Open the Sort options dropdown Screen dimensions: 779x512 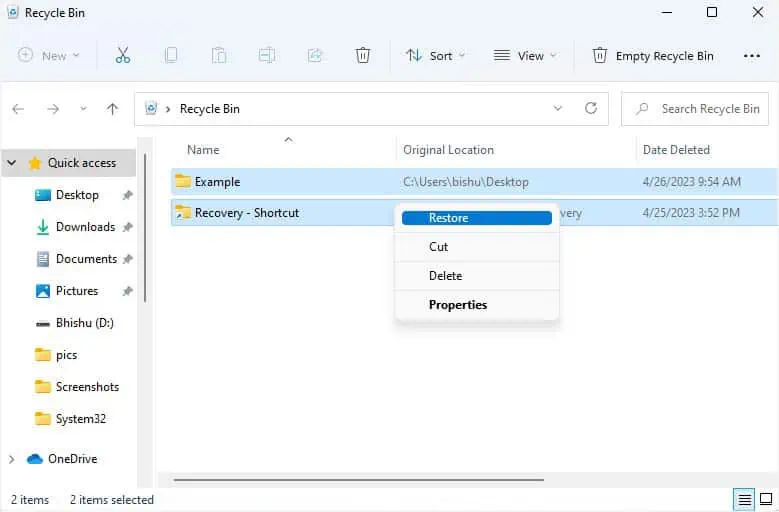coord(435,56)
